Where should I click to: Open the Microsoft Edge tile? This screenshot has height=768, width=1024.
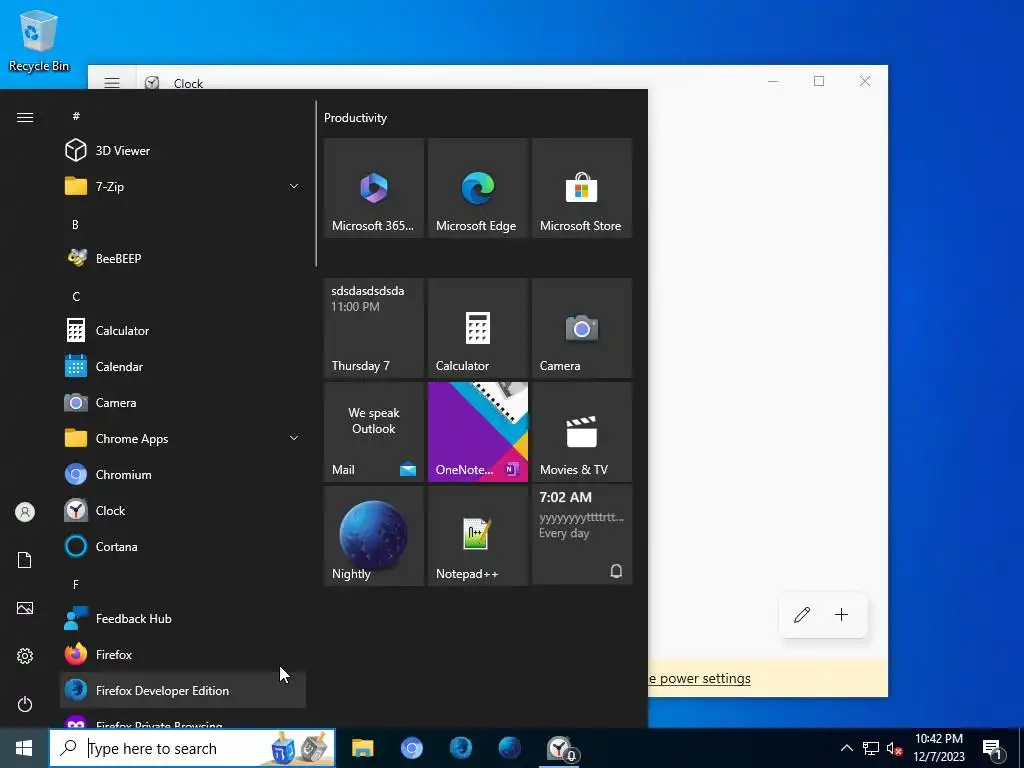click(x=478, y=188)
